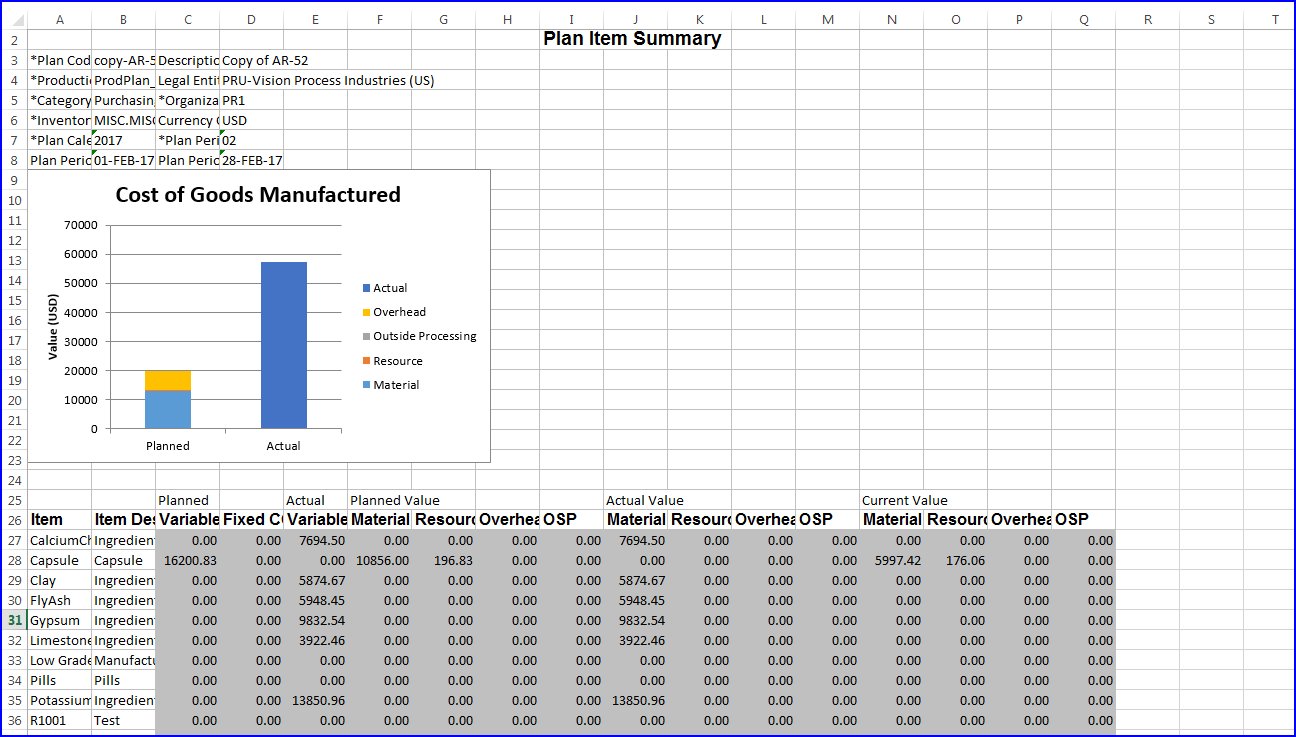
Task: Select column J header
Action: 636,19
